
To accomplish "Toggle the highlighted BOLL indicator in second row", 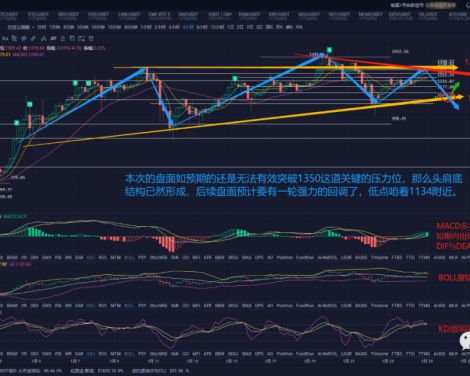I will click(129, 305).
